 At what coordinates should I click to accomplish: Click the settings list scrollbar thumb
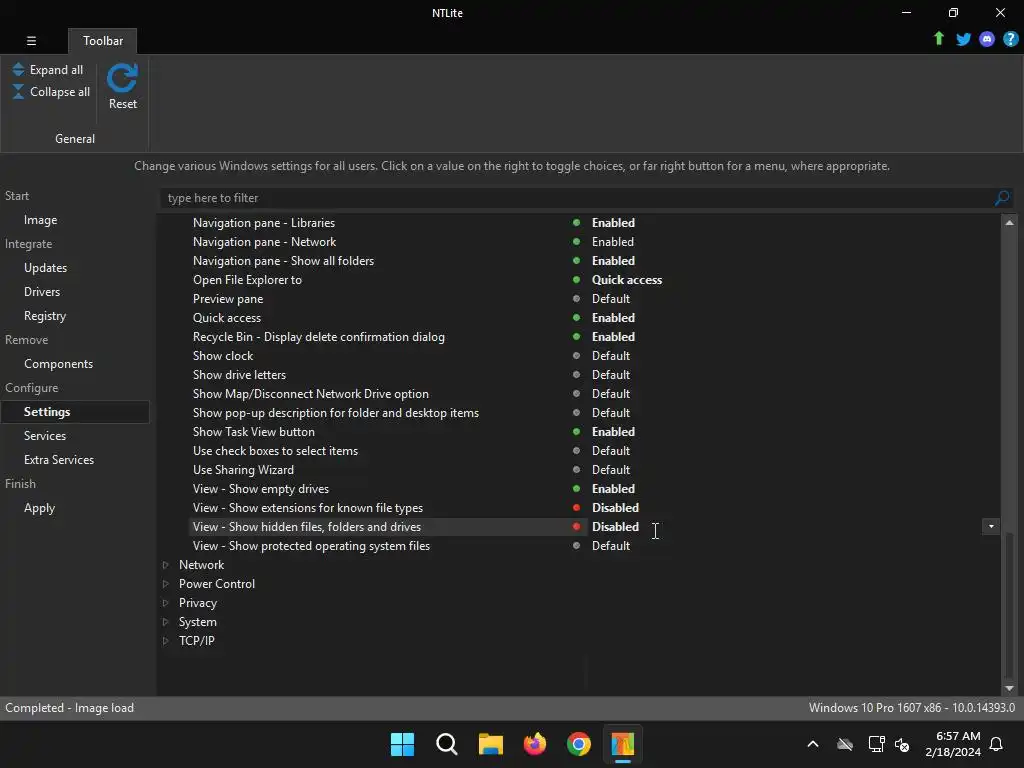(x=1009, y=604)
